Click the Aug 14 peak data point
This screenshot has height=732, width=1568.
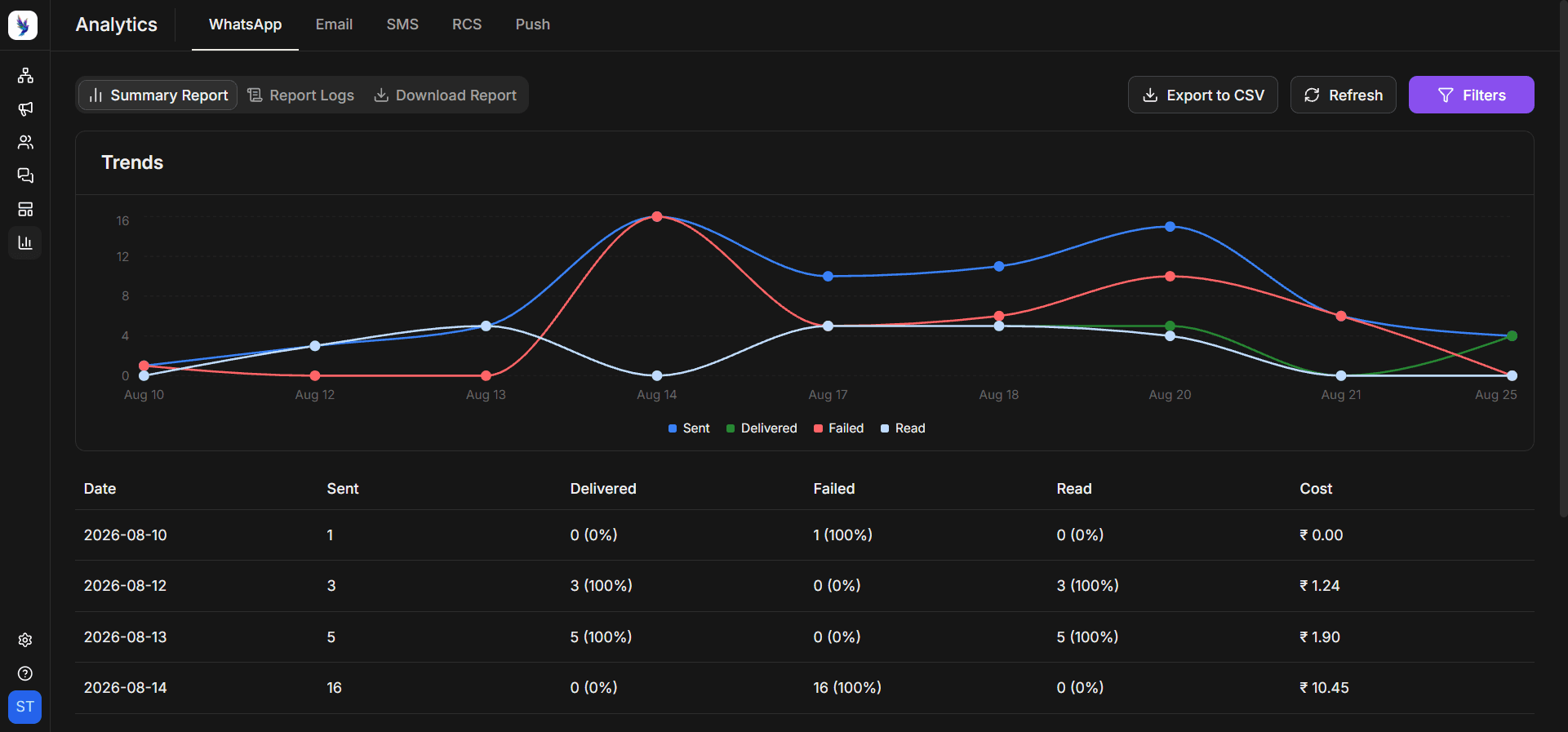657,217
